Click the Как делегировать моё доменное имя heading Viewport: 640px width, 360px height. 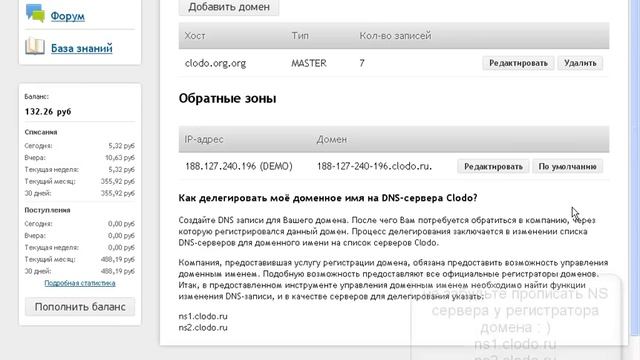328,198
